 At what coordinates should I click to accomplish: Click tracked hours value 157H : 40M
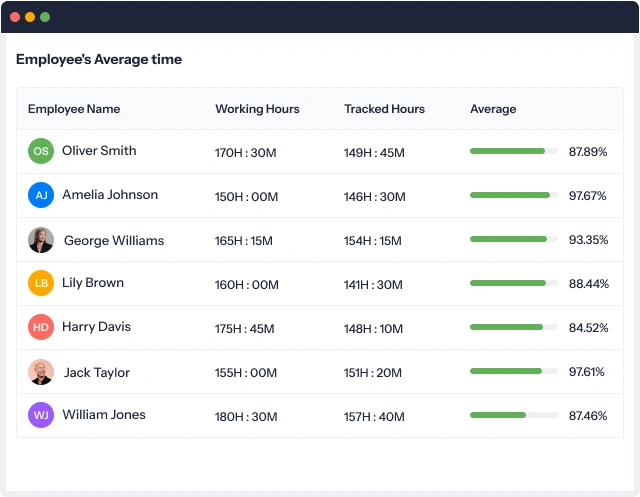click(374, 417)
